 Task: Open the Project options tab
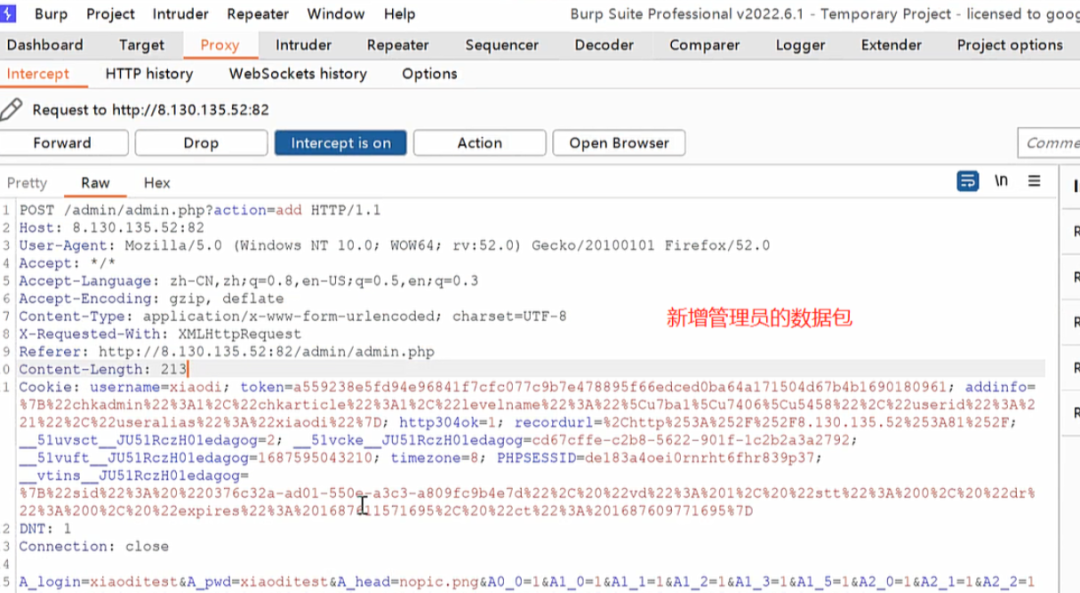[1009, 45]
